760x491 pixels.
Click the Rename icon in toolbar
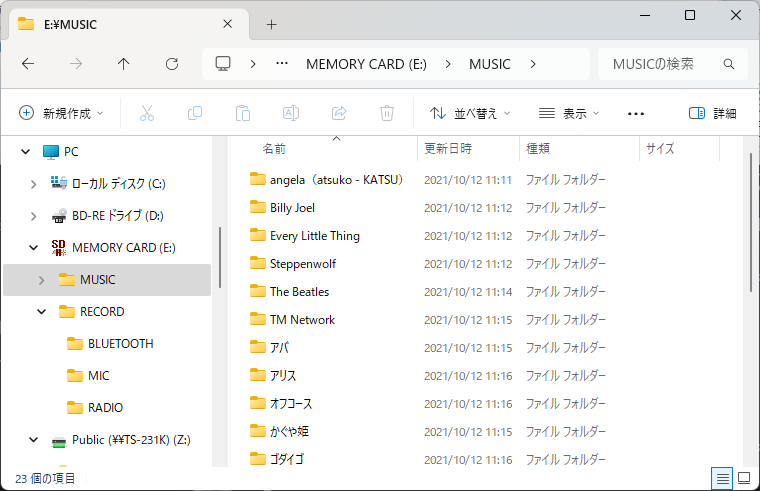click(x=291, y=113)
